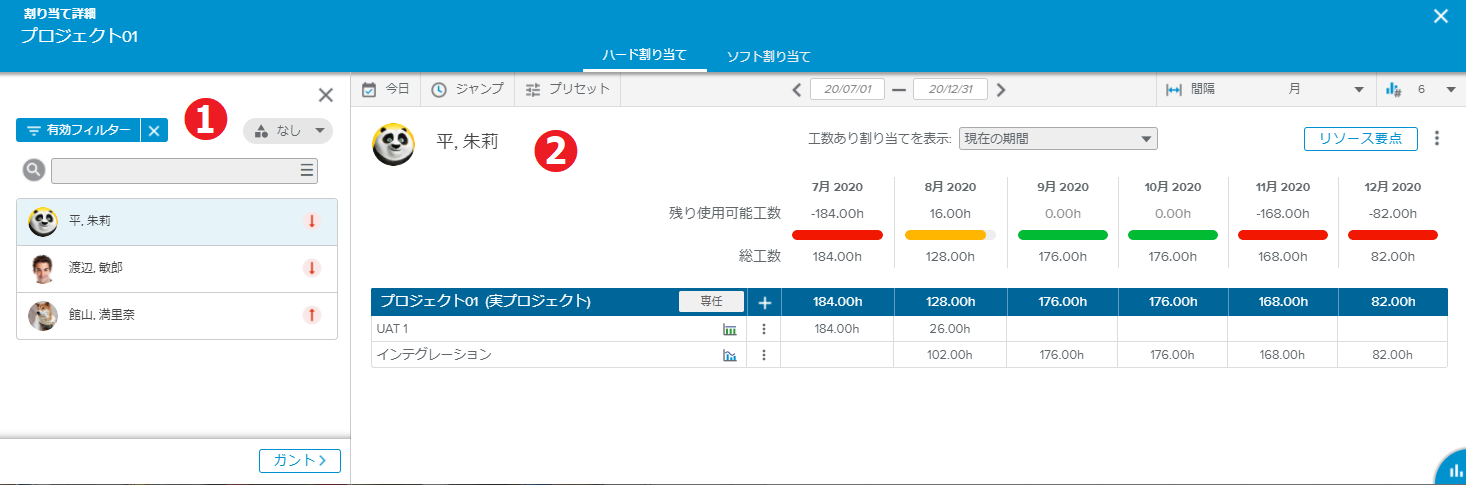The width and height of the screenshot is (1466, 485).
Task: Toggle the 専任 button on project row
Action: 711,301
